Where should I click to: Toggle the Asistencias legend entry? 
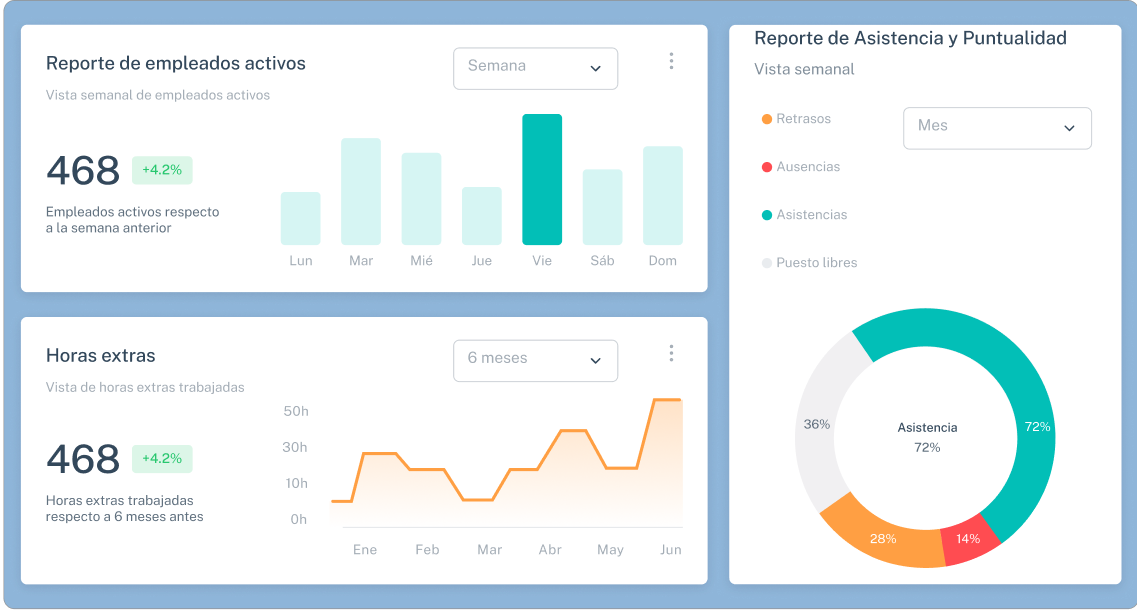tap(805, 215)
